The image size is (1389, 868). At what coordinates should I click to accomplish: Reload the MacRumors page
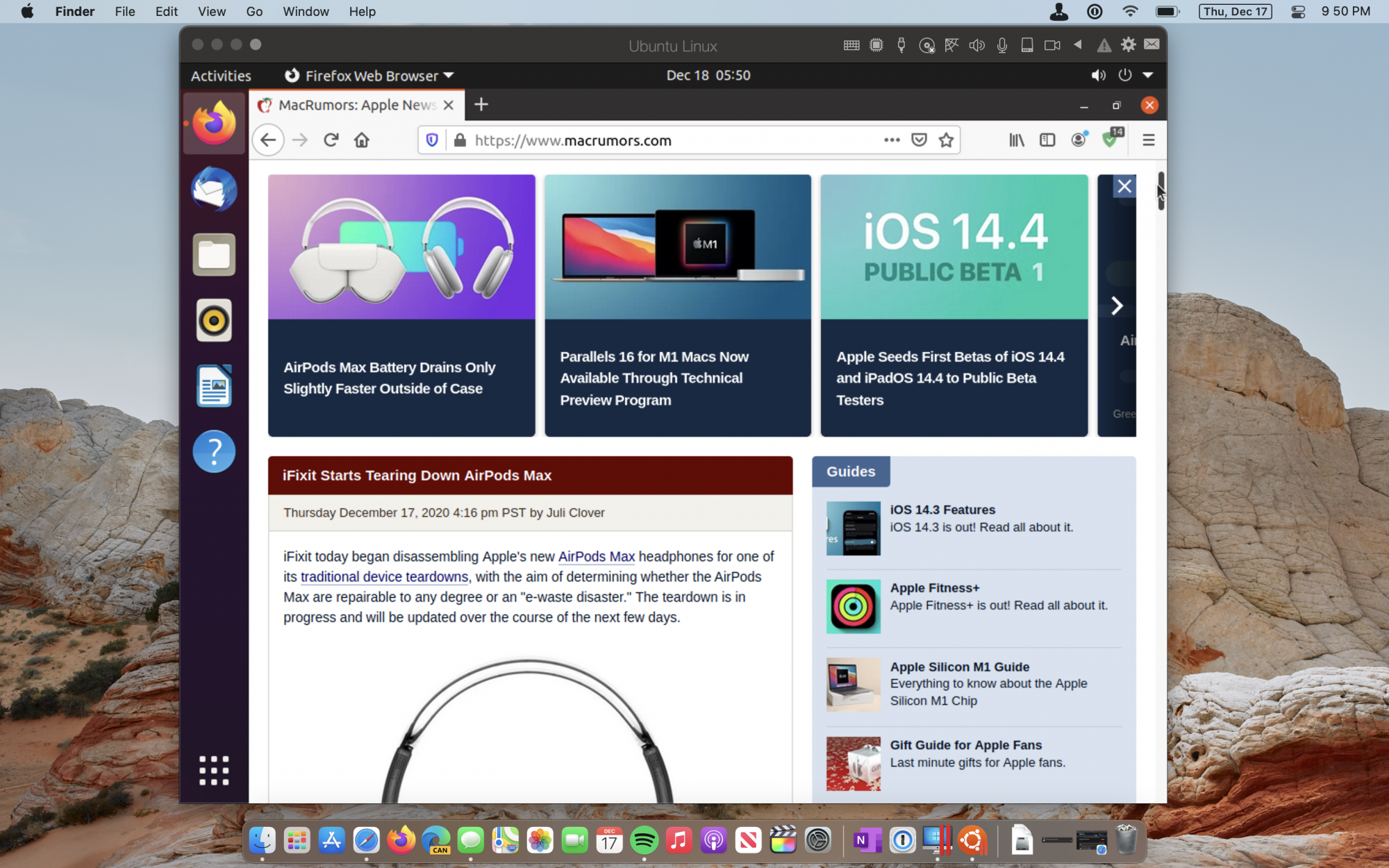tap(331, 140)
